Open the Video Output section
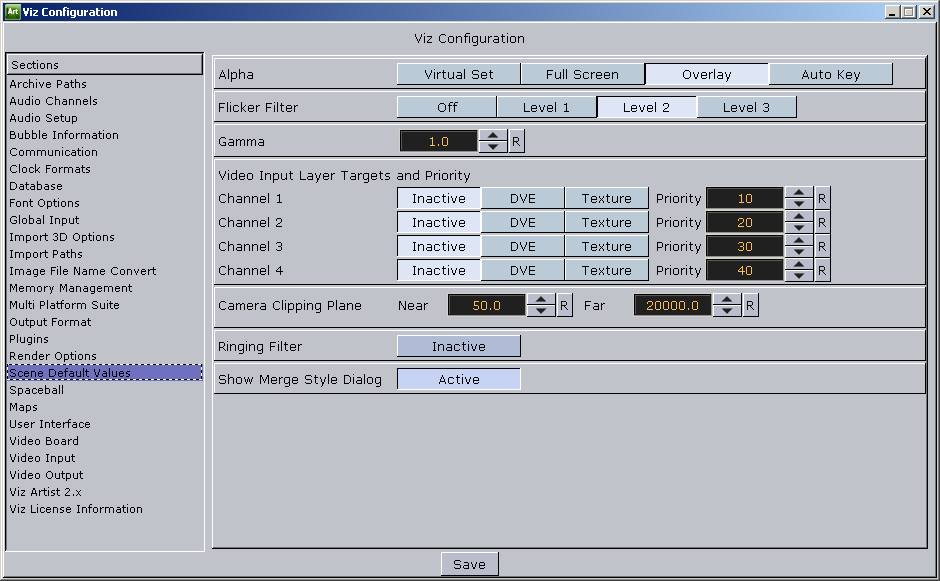The width and height of the screenshot is (940, 581). 47,475
